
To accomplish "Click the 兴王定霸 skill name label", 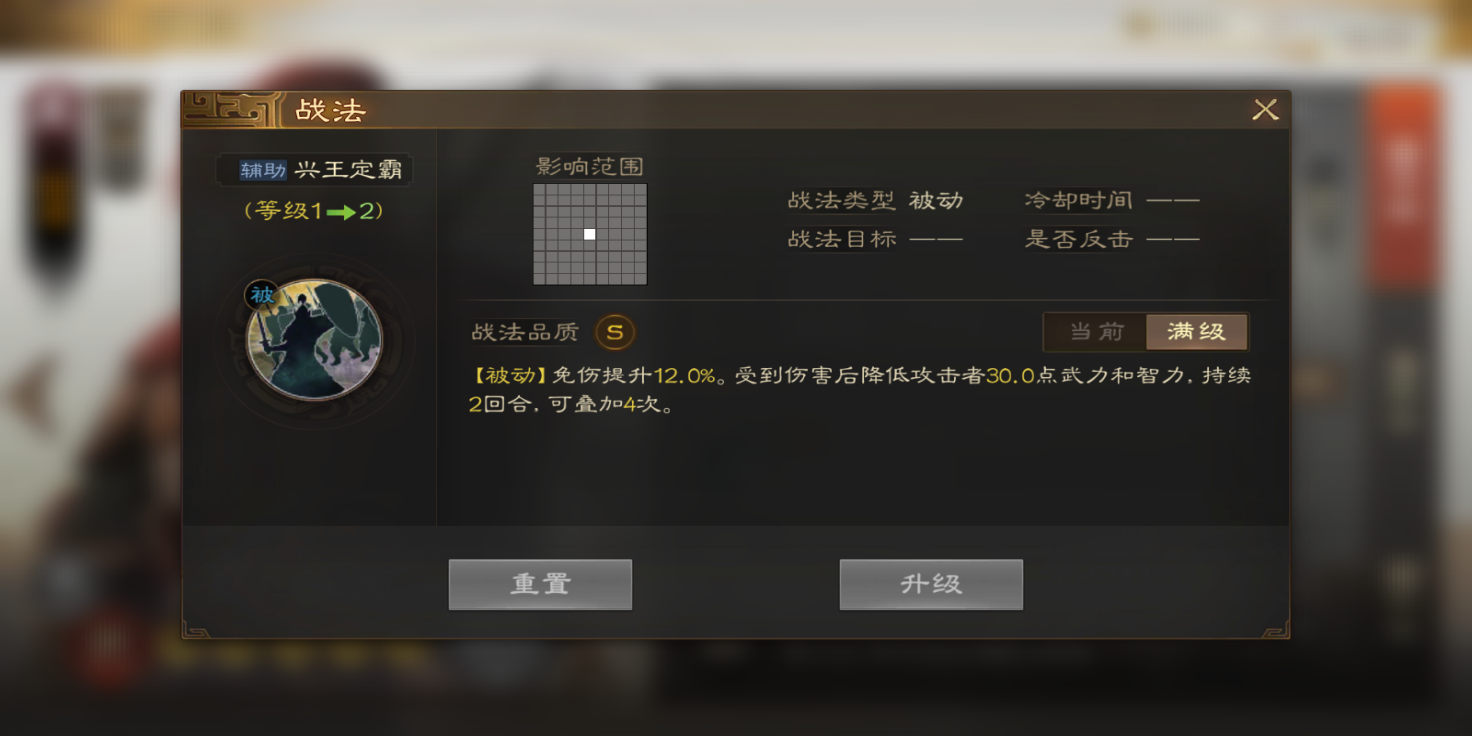I will pos(348,170).
